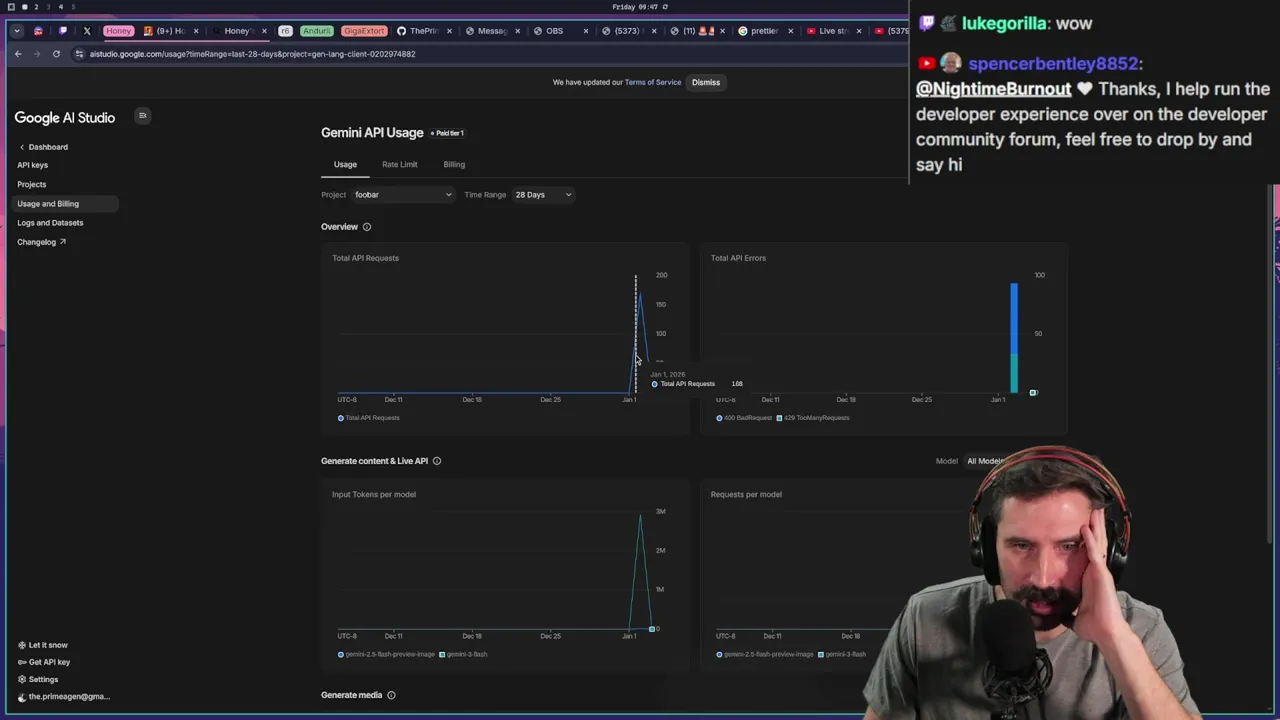Viewport: 1280px width, 720px height.
Task: Open the Project foobar dropdown
Action: point(402,195)
